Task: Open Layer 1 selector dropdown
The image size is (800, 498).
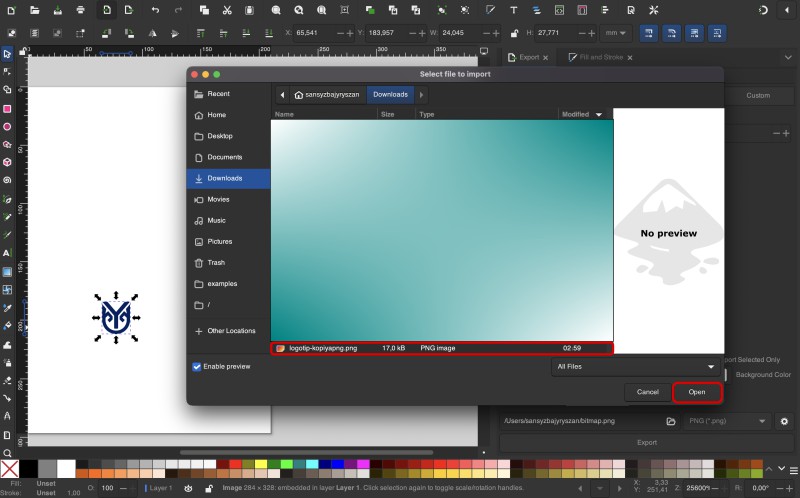Action: (x=159, y=488)
